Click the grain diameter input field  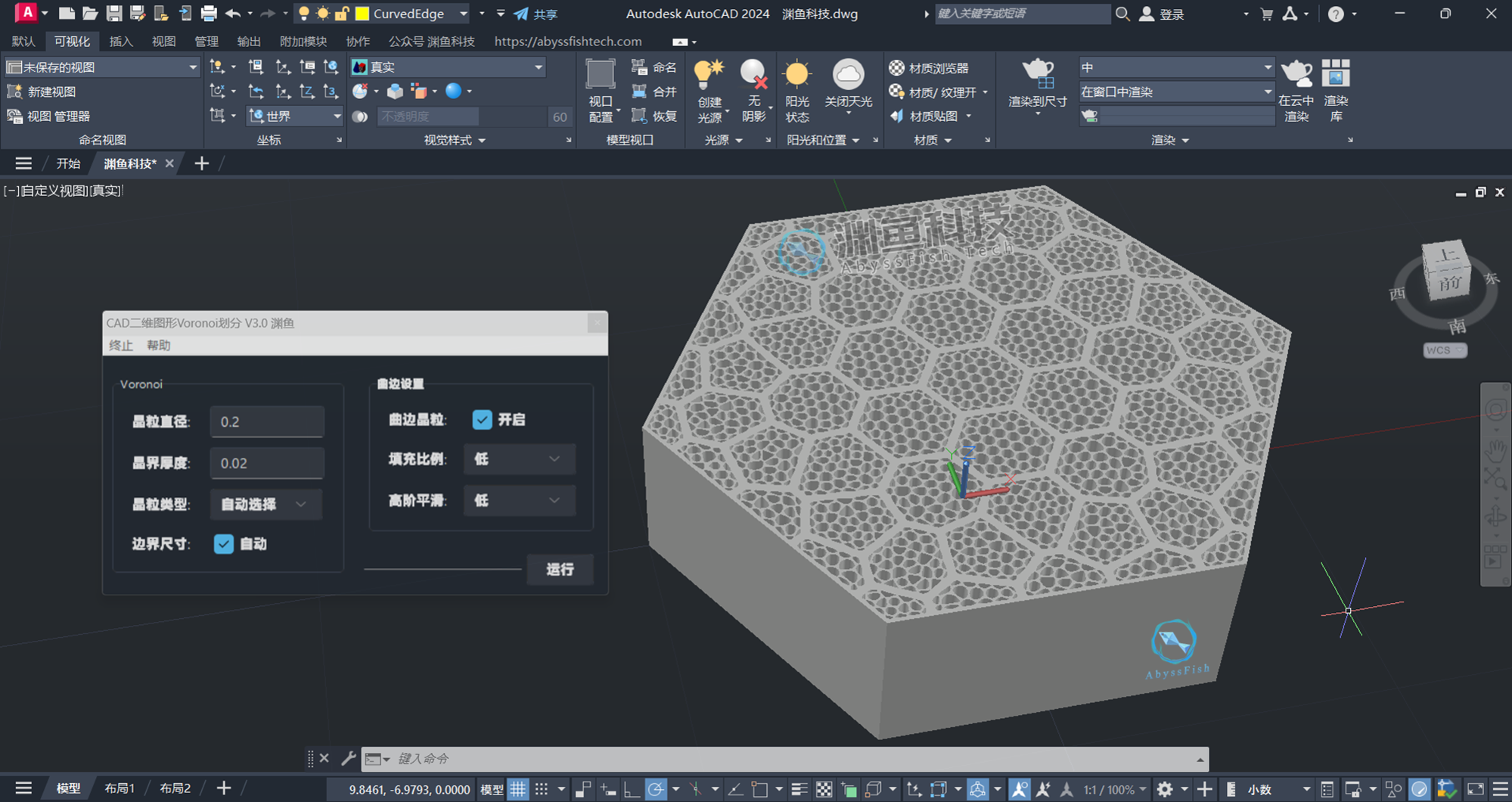pos(267,422)
